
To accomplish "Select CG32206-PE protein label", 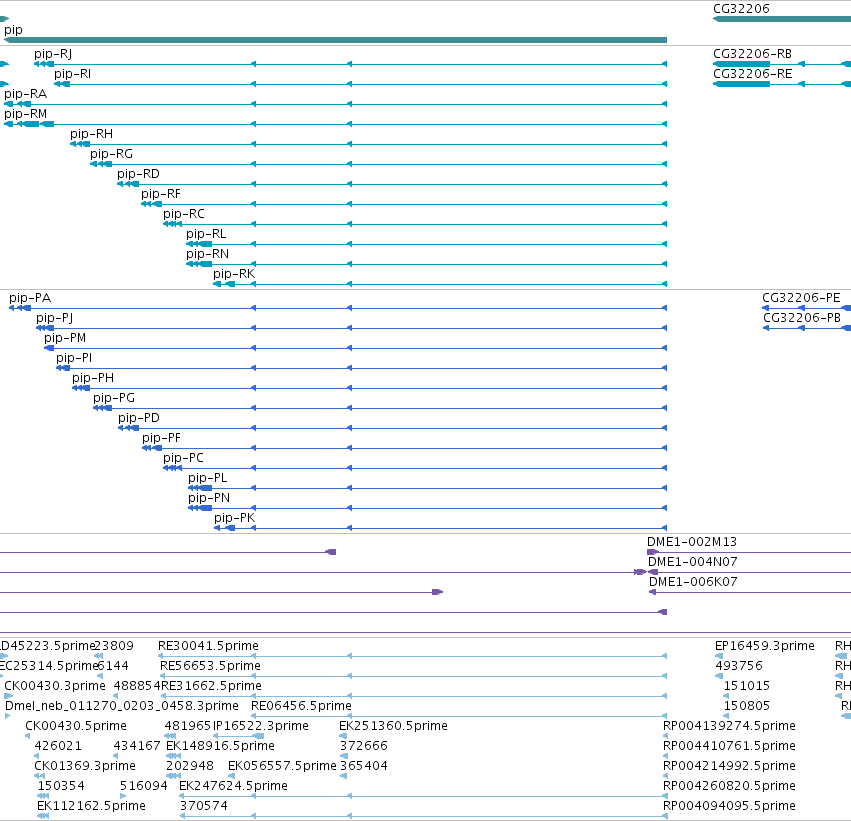I will click(801, 298).
